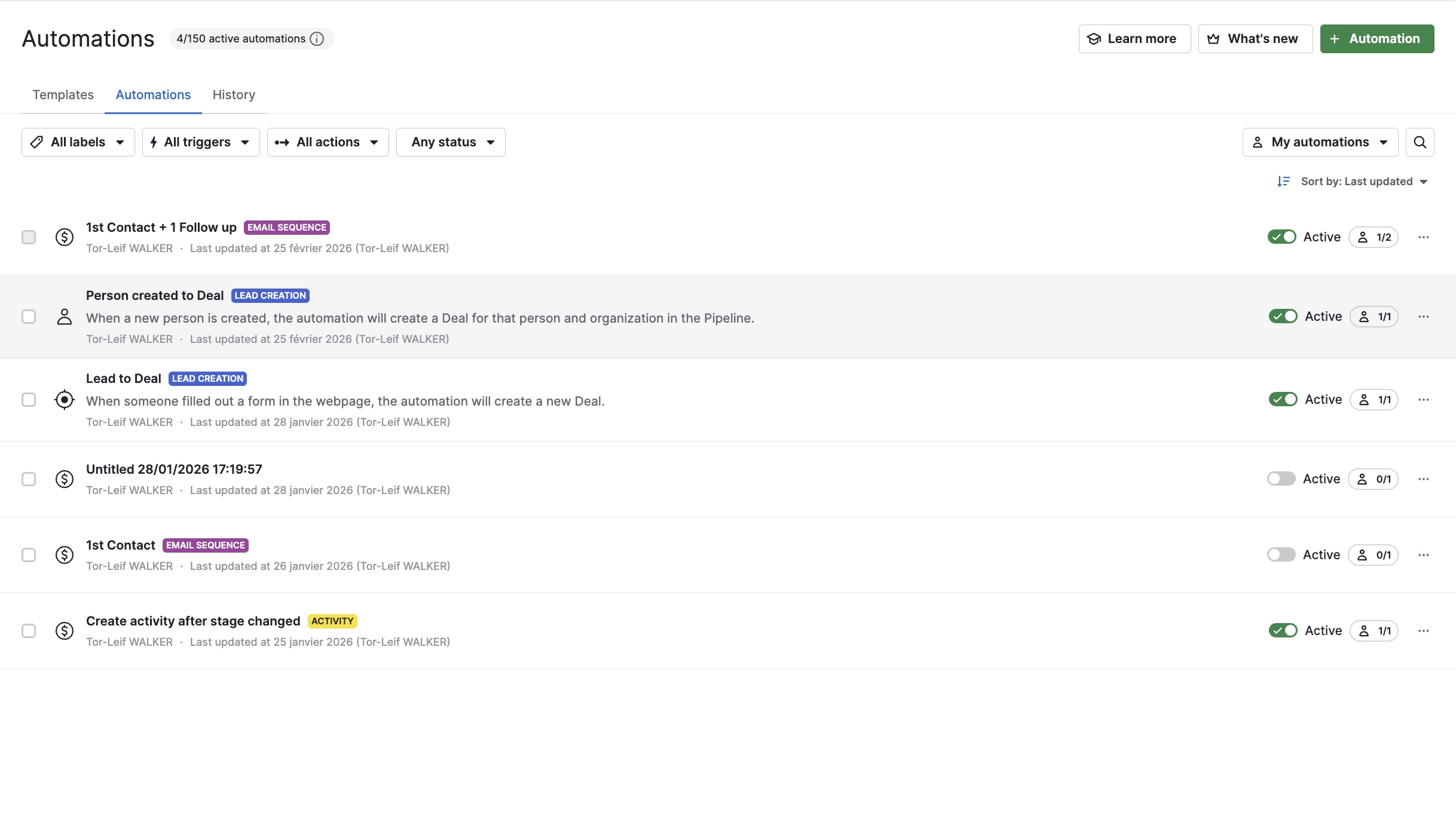Screen dimensions: 1456x828
Task: Click the deal icon of 1st Contact row
Action: [65, 555]
